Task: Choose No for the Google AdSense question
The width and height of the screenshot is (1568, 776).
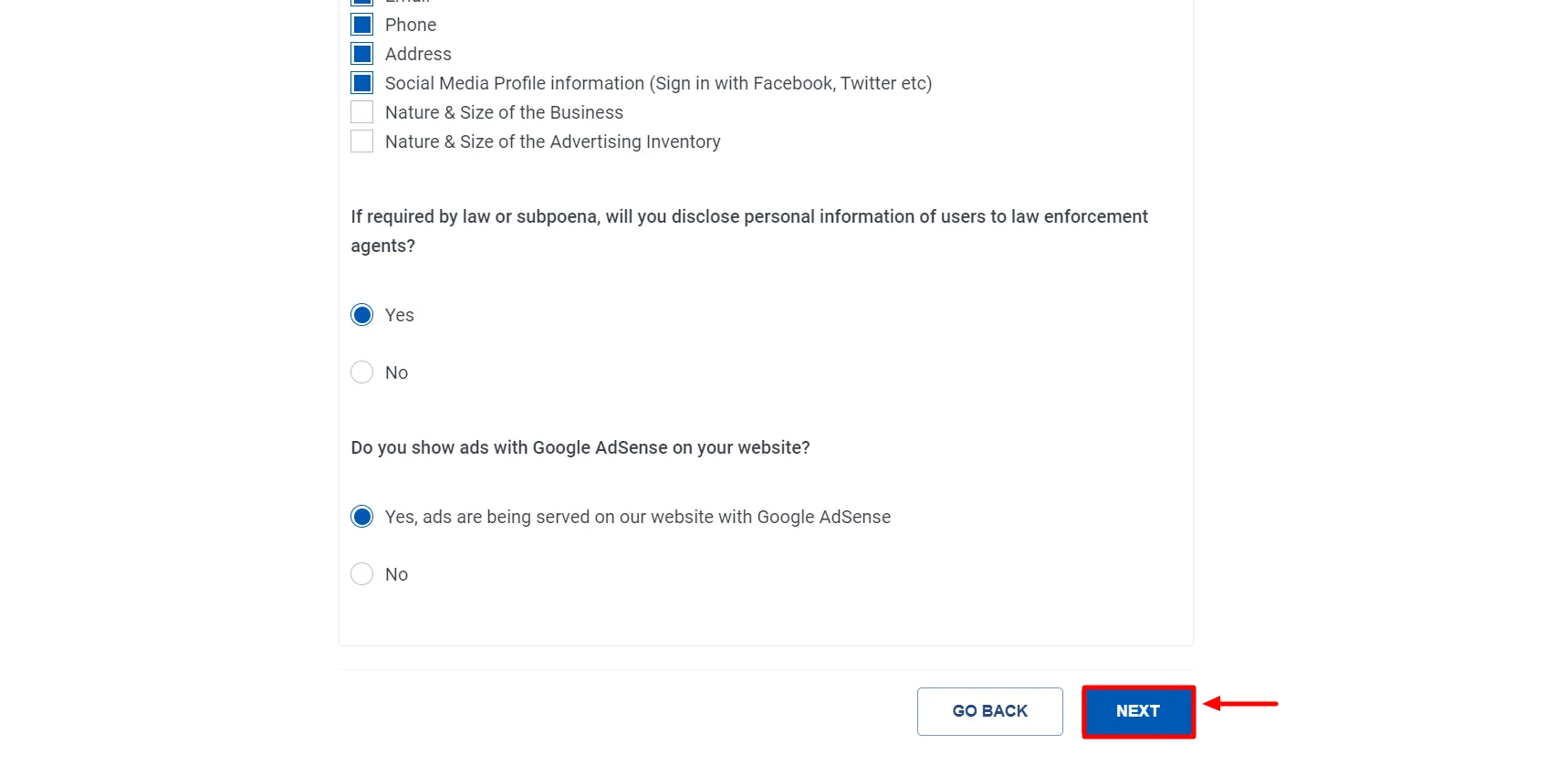Action: tap(361, 573)
